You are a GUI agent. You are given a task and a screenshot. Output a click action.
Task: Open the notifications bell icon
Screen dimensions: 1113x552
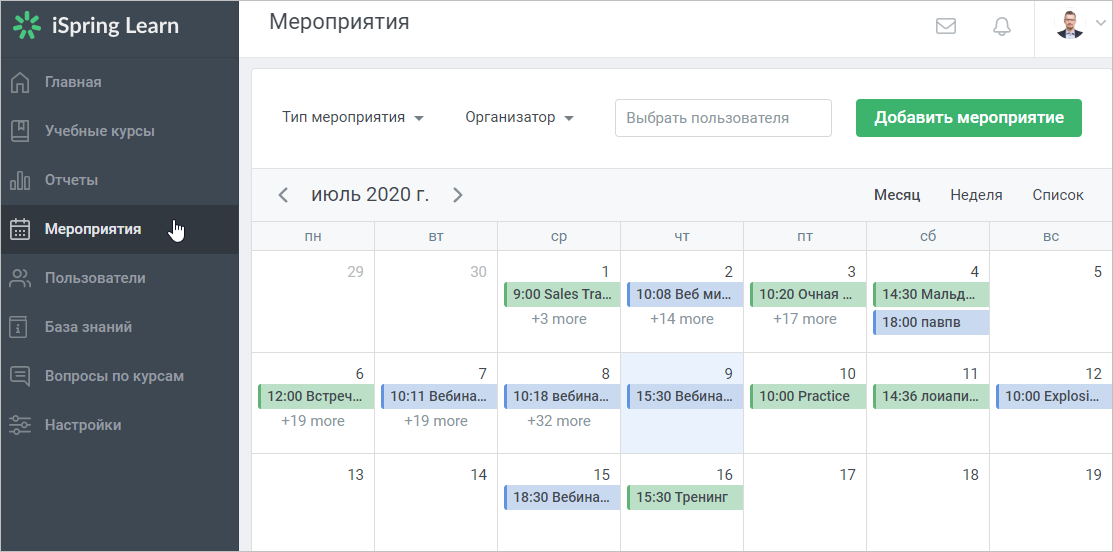coord(1002,26)
